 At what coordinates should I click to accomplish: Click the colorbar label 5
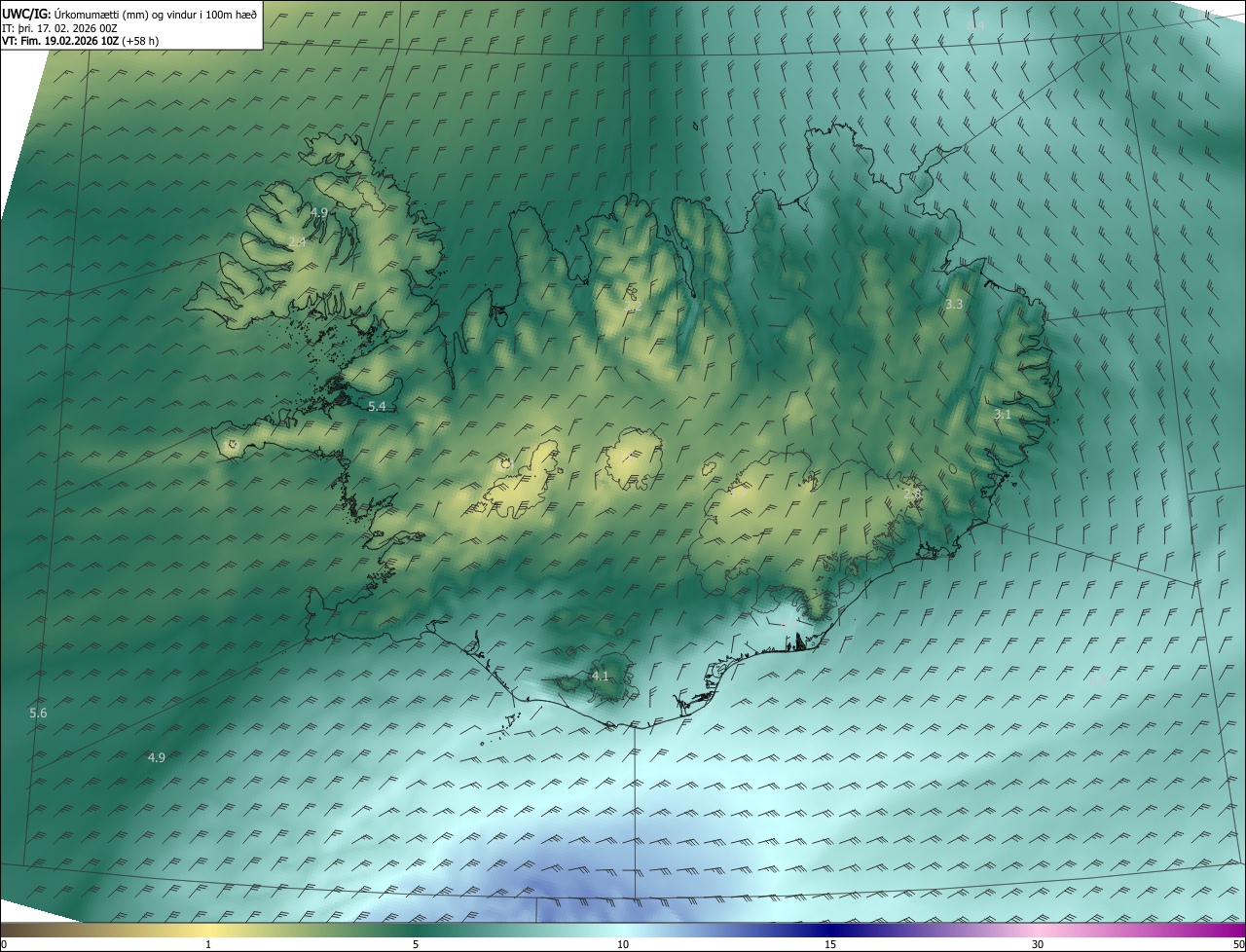coord(416,944)
